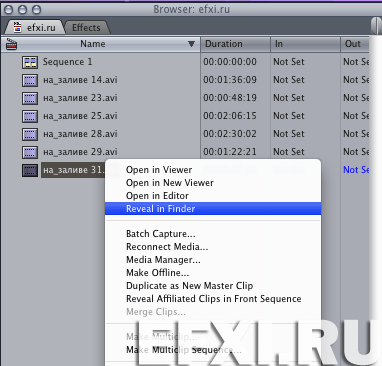This screenshot has height=366, width=382.
Task: Click the Browser window zoom button
Action: [x=36, y=10]
